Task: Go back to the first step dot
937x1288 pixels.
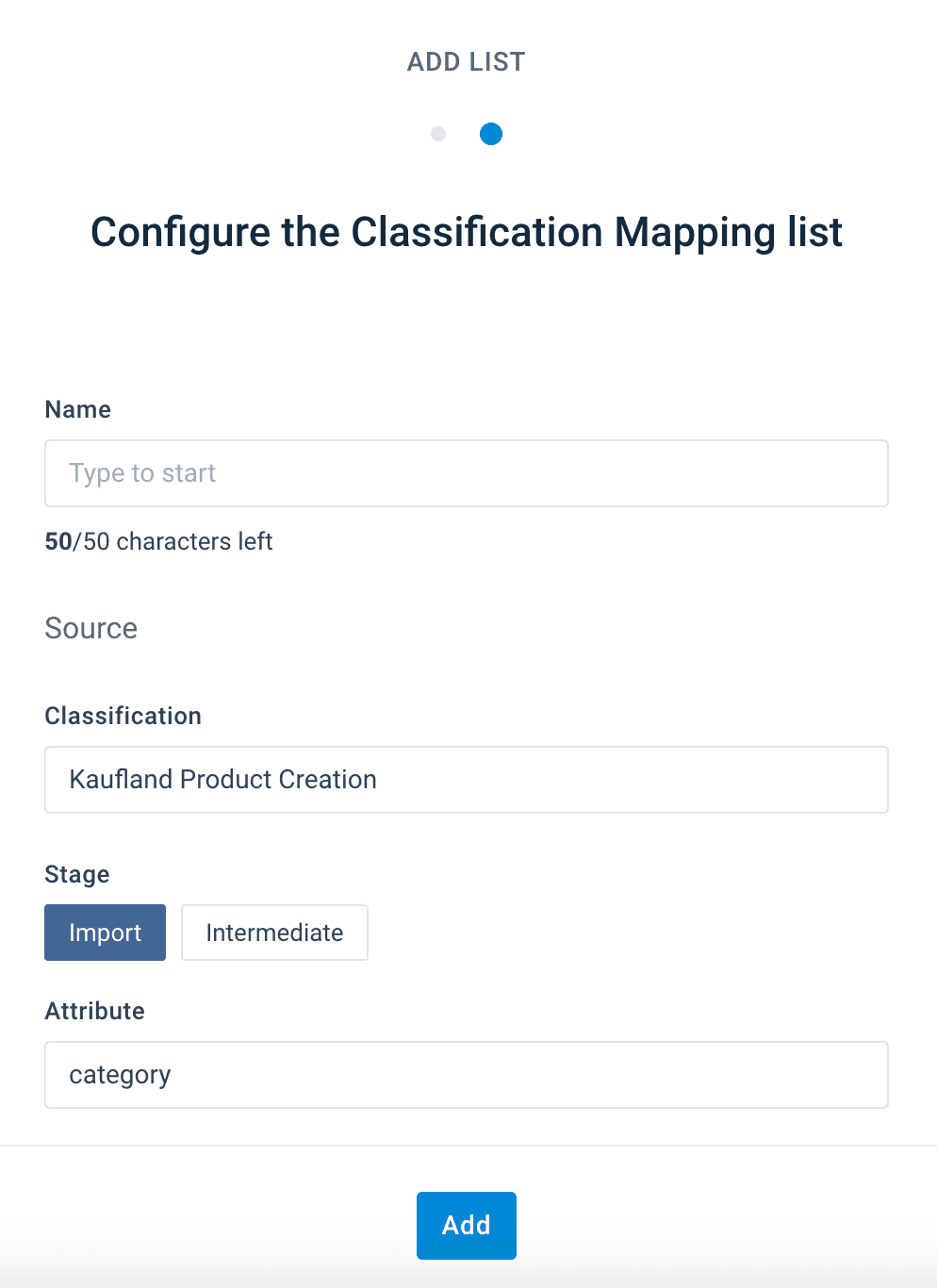Action: [x=438, y=134]
